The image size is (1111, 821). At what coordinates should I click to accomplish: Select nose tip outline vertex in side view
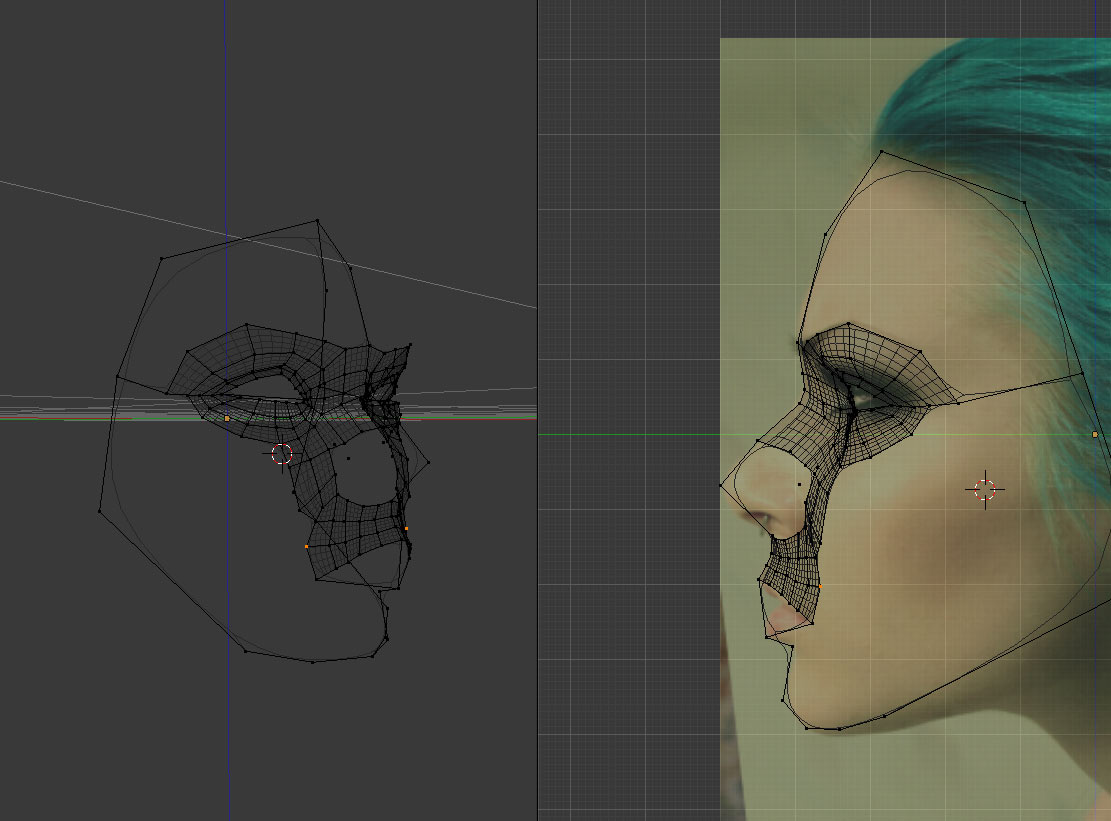721,486
